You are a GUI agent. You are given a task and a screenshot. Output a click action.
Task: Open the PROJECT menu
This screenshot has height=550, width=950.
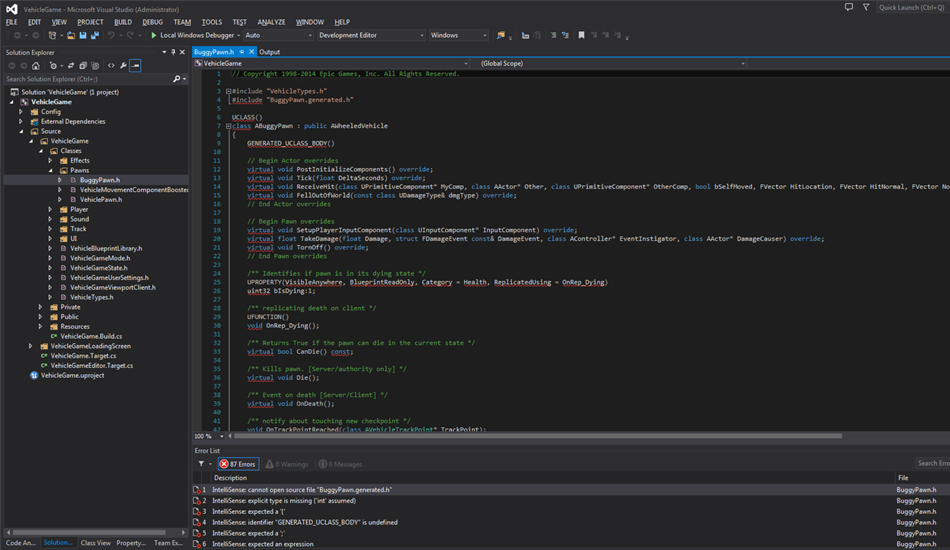(x=90, y=22)
